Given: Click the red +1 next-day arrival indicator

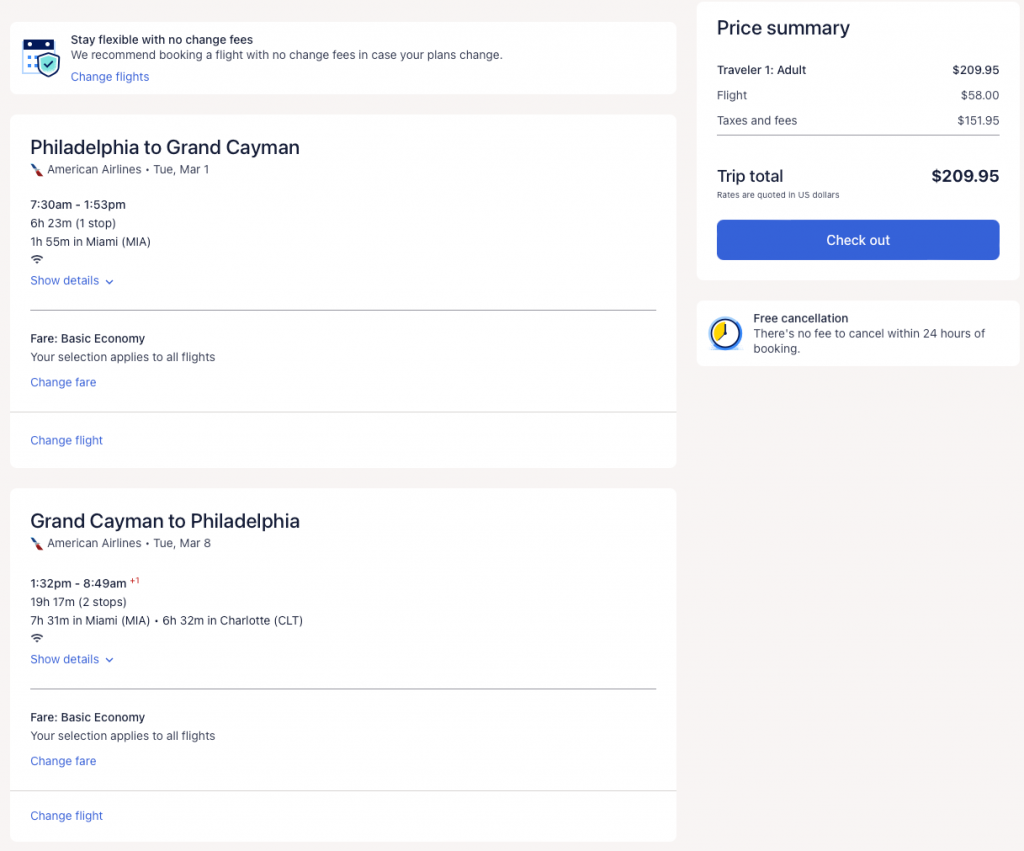Looking at the screenshot, I should coord(135,581).
